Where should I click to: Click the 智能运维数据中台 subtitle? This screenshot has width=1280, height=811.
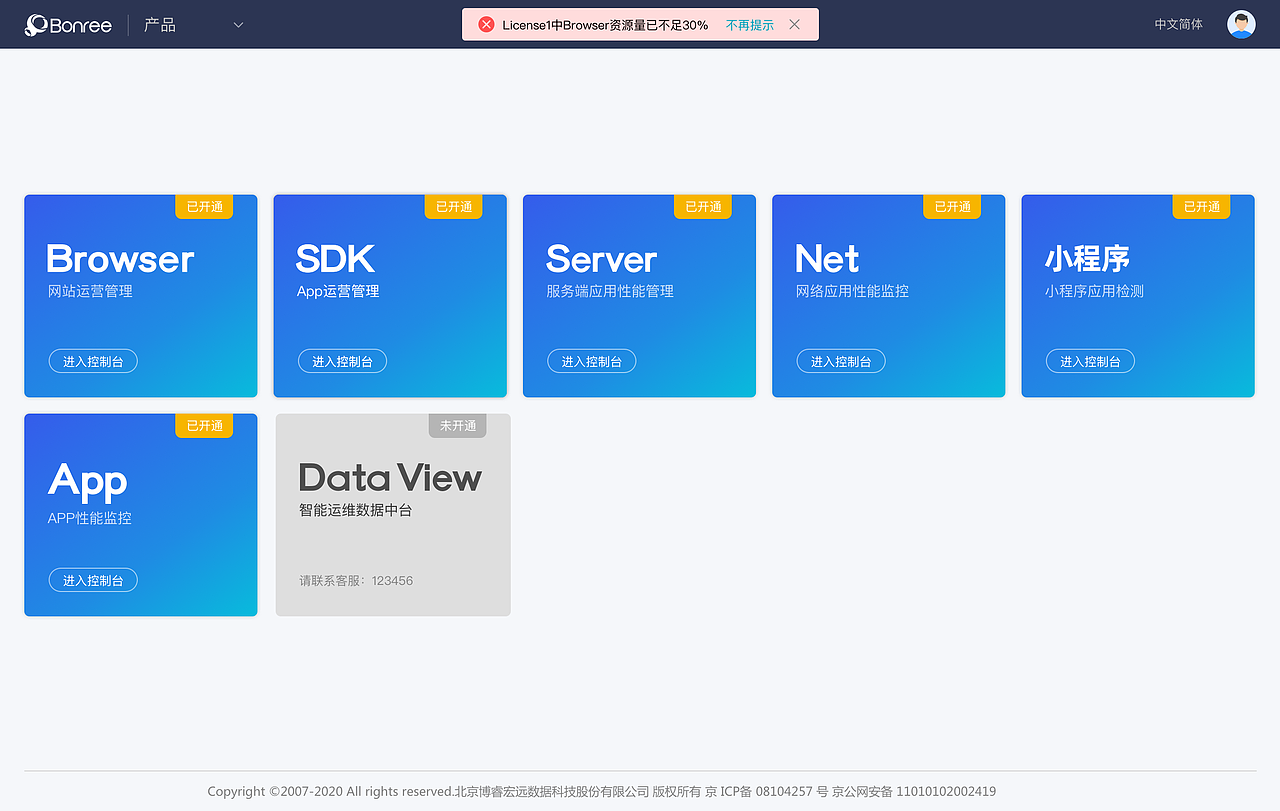tap(355, 510)
